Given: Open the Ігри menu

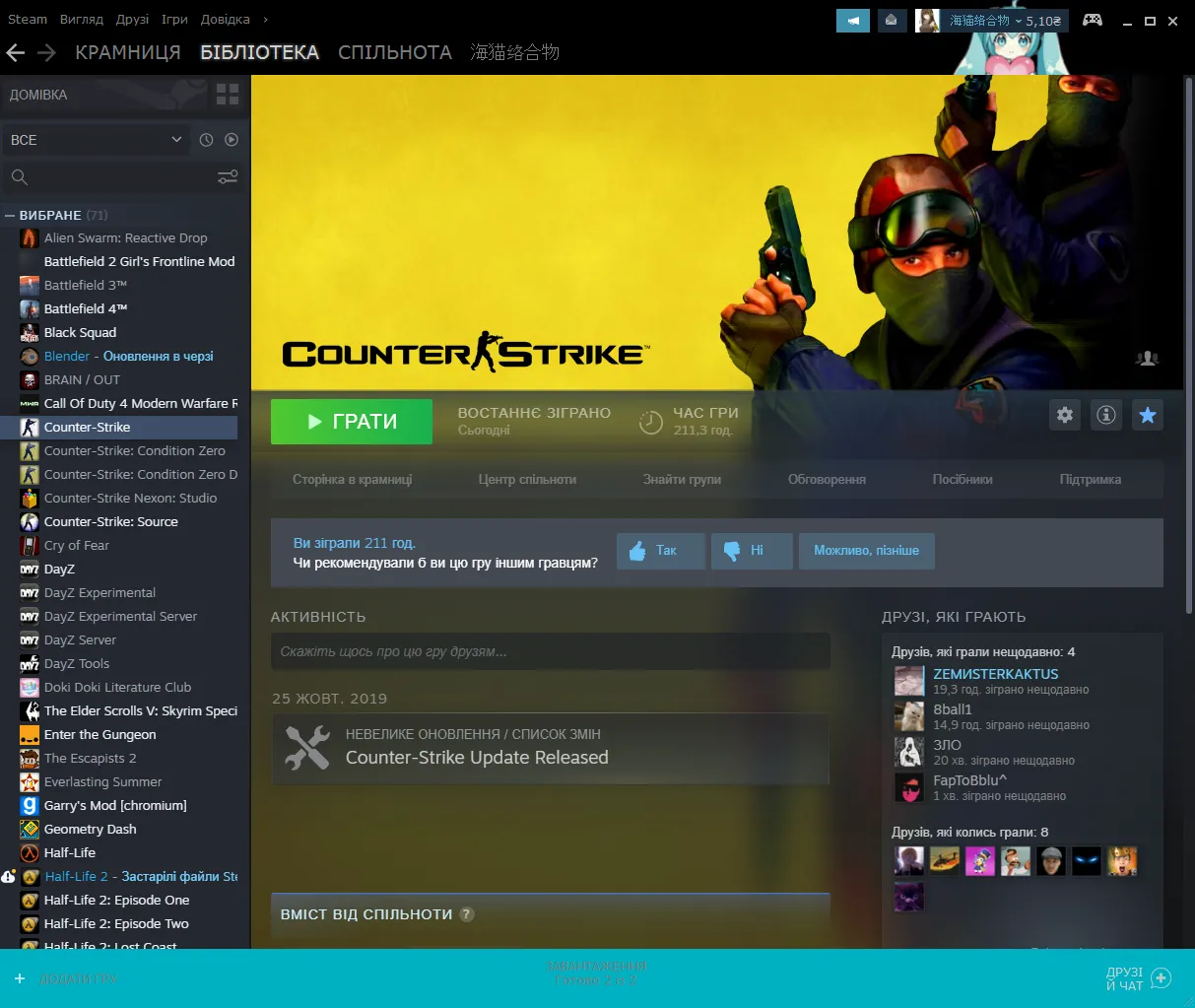Looking at the screenshot, I should [x=174, y=19].
